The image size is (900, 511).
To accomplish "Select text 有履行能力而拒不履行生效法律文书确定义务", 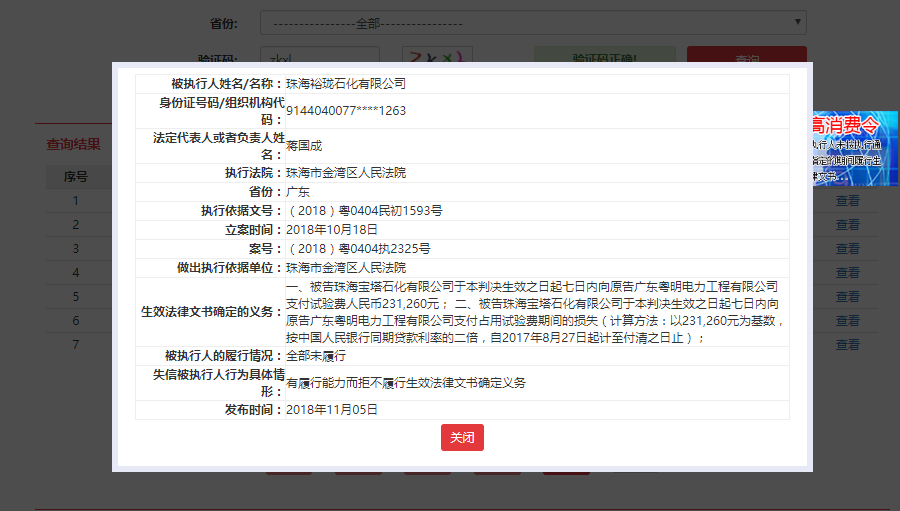I will click(x=405, y=383).
